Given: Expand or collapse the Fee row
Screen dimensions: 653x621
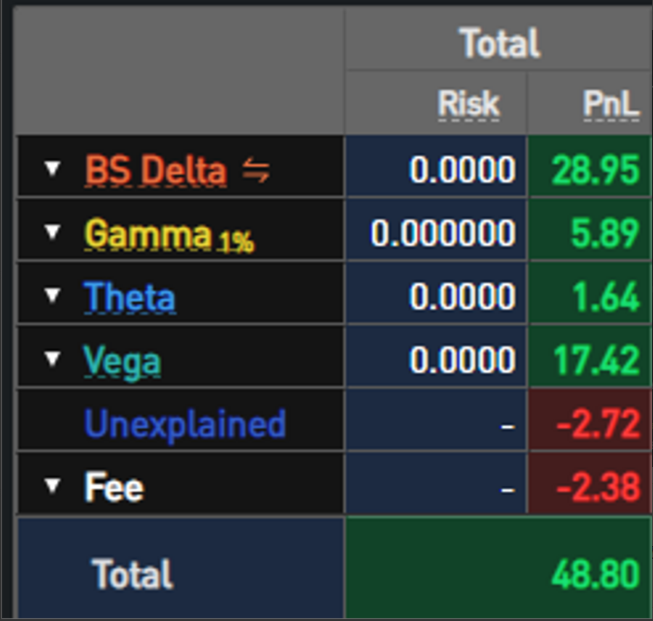Looking at the screenshot, I should 53,487.
